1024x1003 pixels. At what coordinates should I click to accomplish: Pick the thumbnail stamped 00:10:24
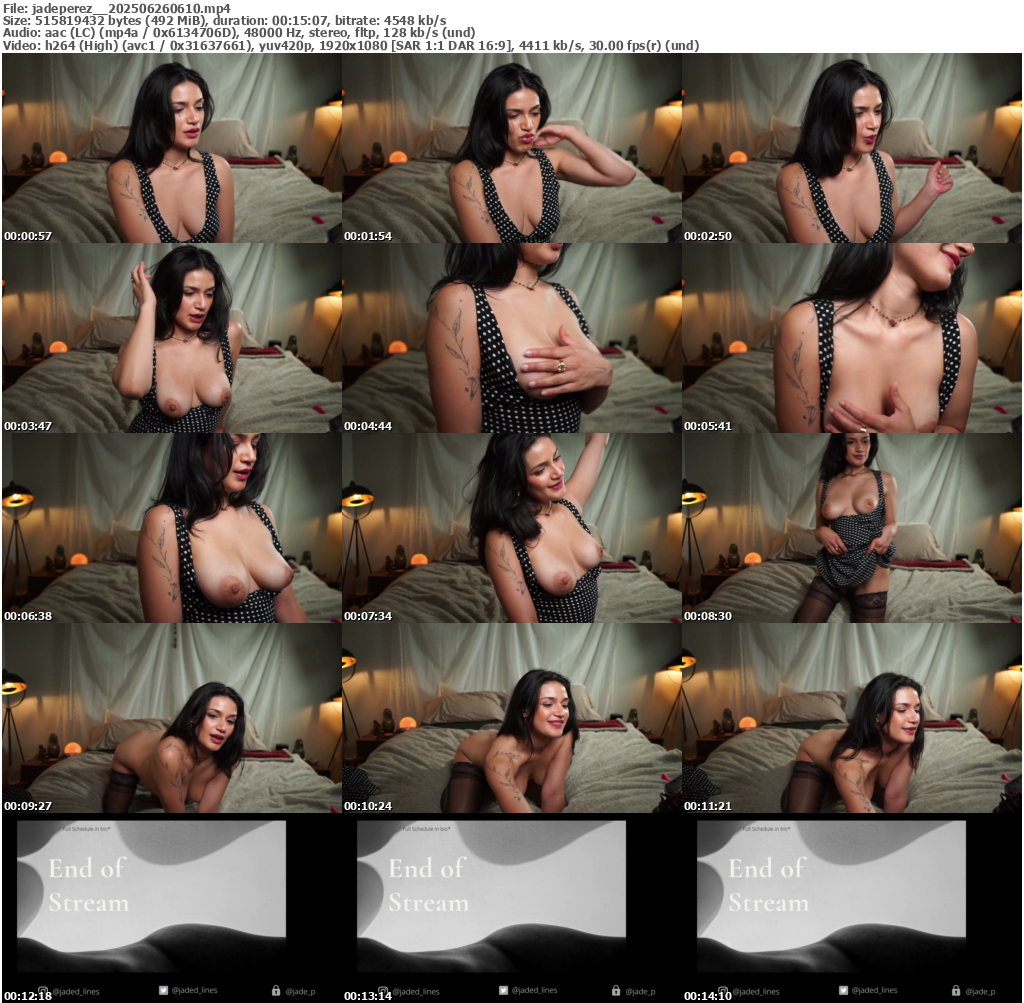click(x=512, y=718)
